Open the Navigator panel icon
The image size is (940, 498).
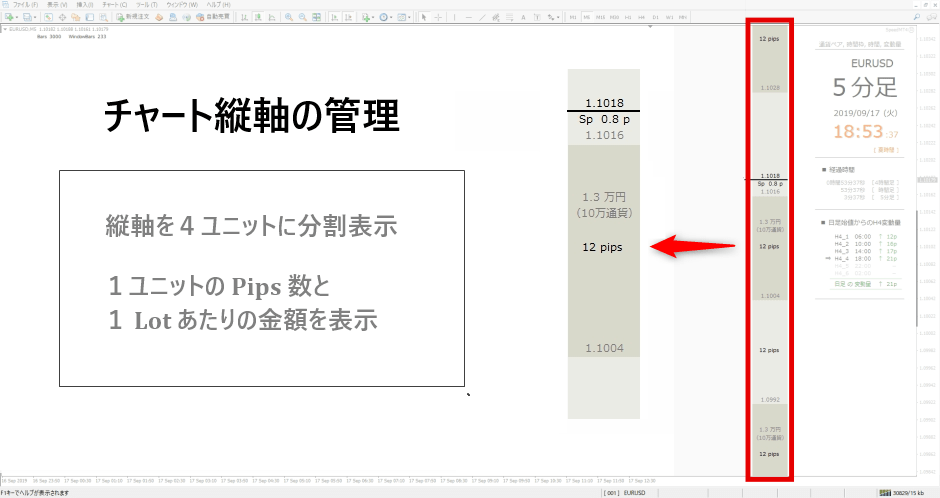click(76, 17)
